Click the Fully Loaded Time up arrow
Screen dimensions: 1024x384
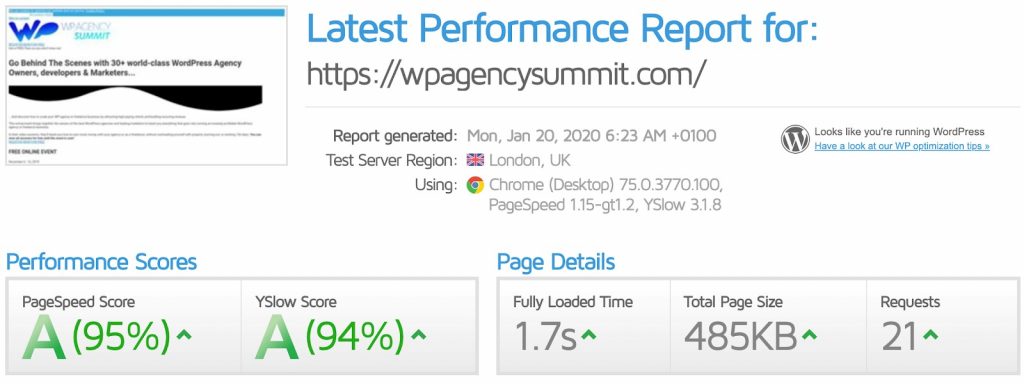[588, 336]
